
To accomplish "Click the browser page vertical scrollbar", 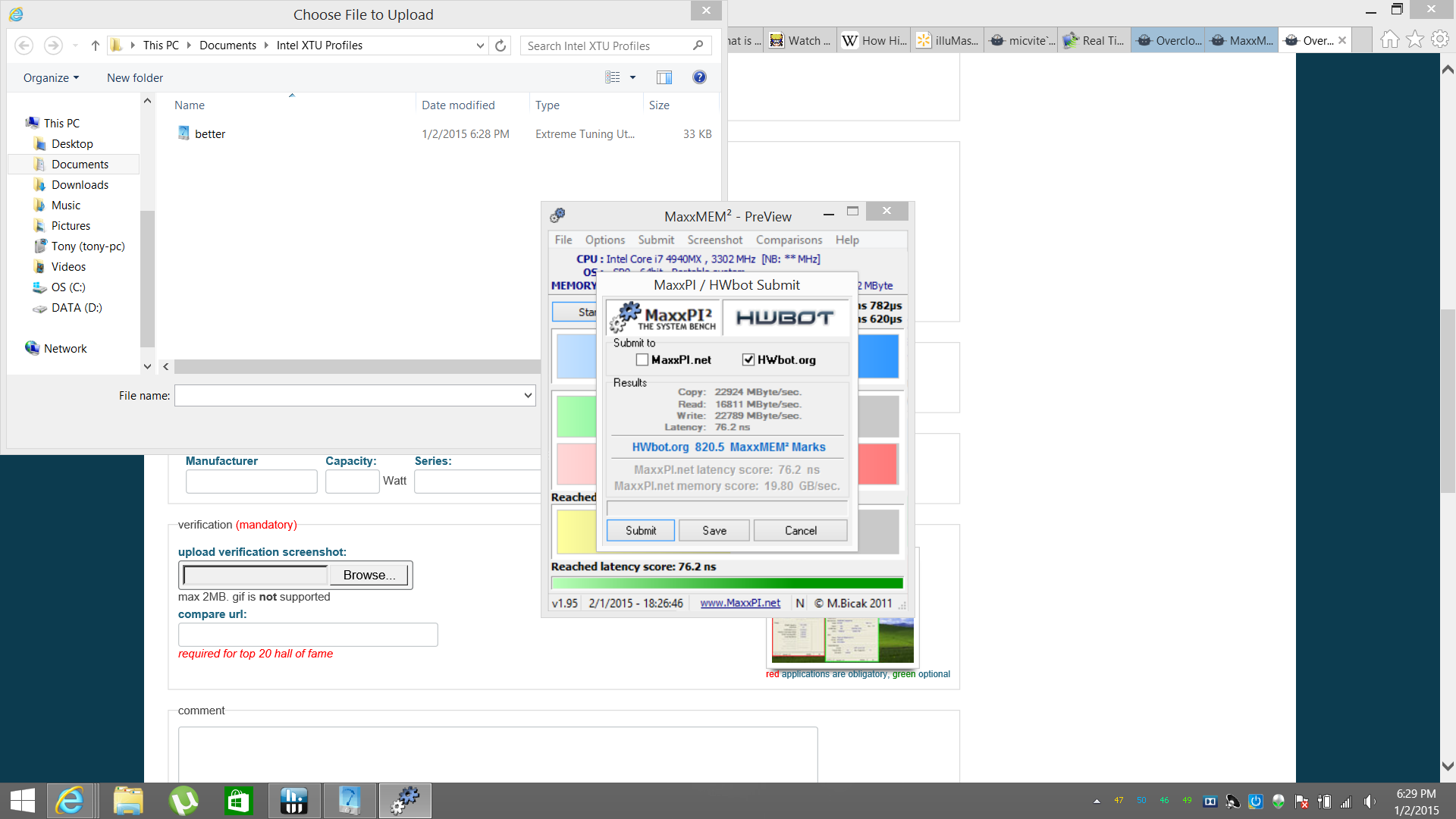I will tap(1448, 402).
